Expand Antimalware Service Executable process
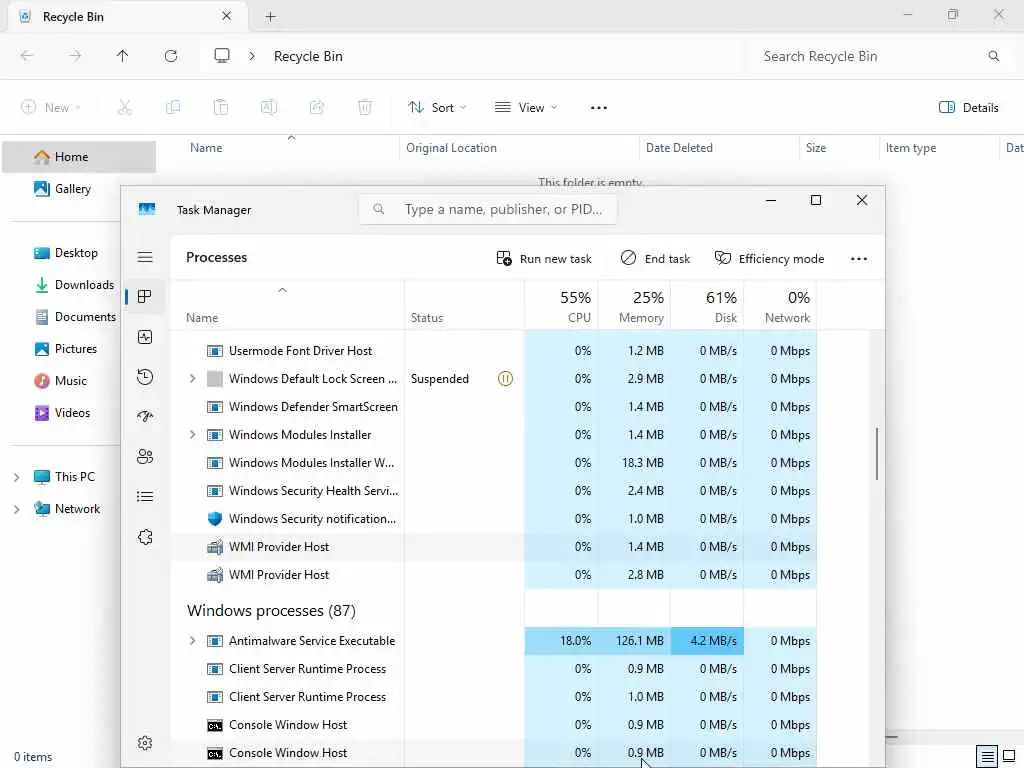Screen dimensions: 1024x768 [192, 641]
